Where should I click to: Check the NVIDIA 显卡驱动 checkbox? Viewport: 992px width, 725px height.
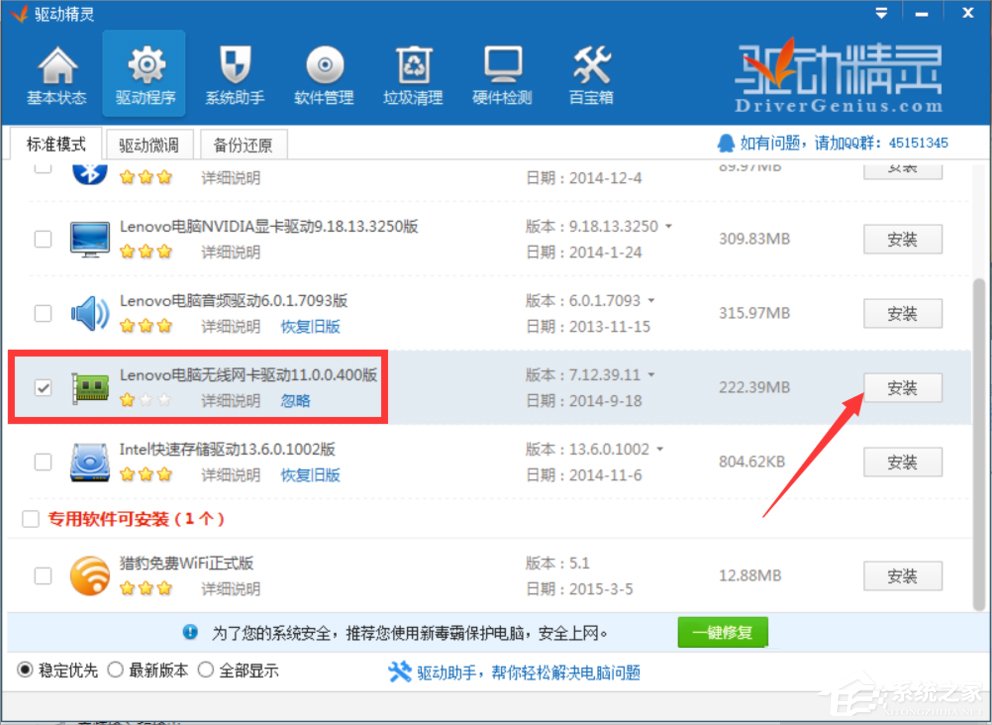[x=42, y=238]
